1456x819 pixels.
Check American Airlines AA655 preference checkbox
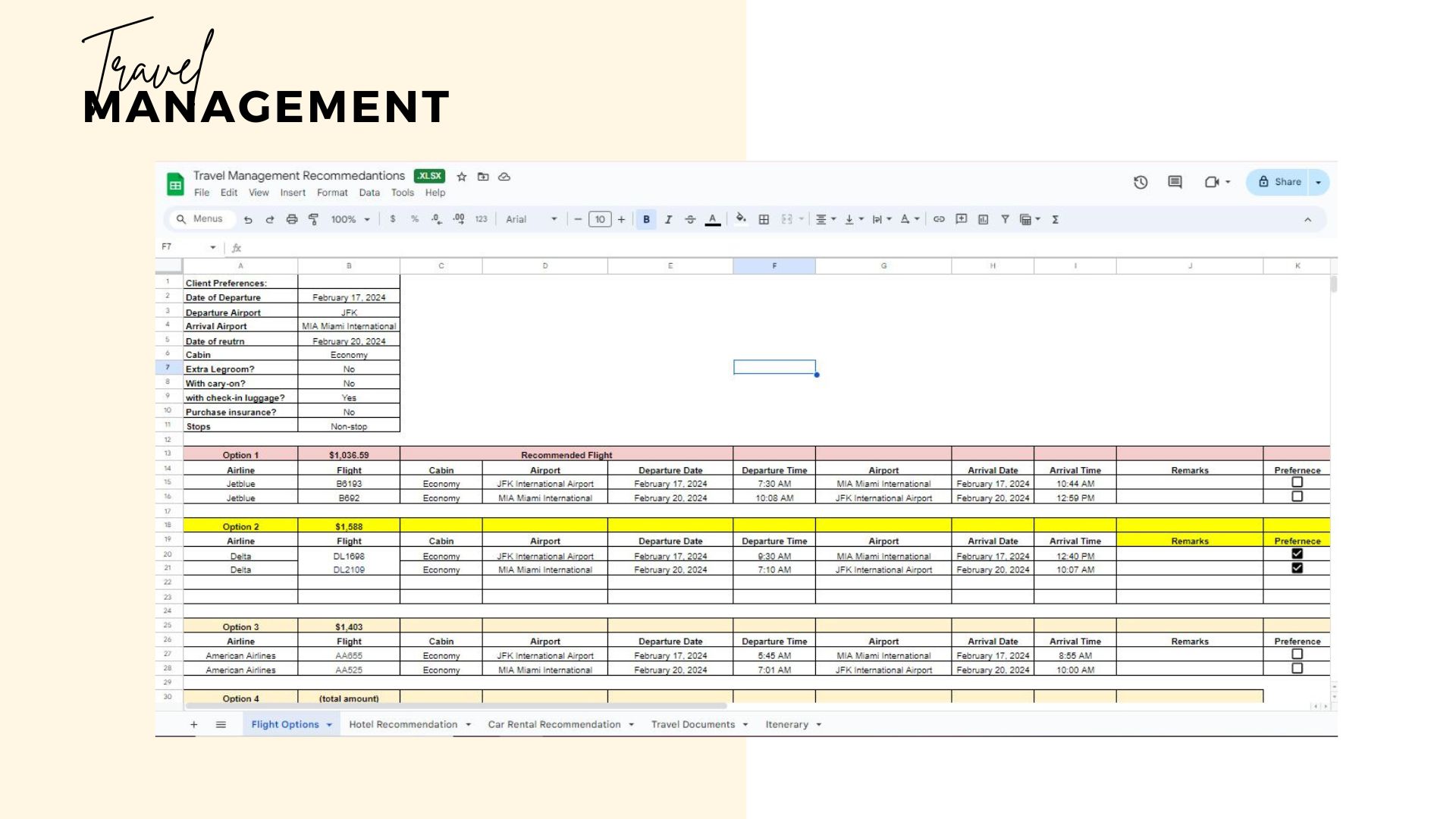1297,654
